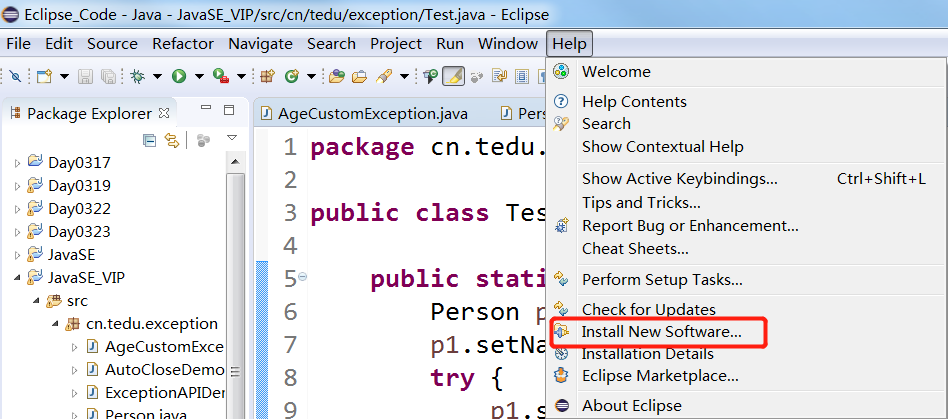Collapse the JavaSE_VIP project node
The width and height of the screenshot is (948, 419).
pyautogui.click(x=17, y=278)
